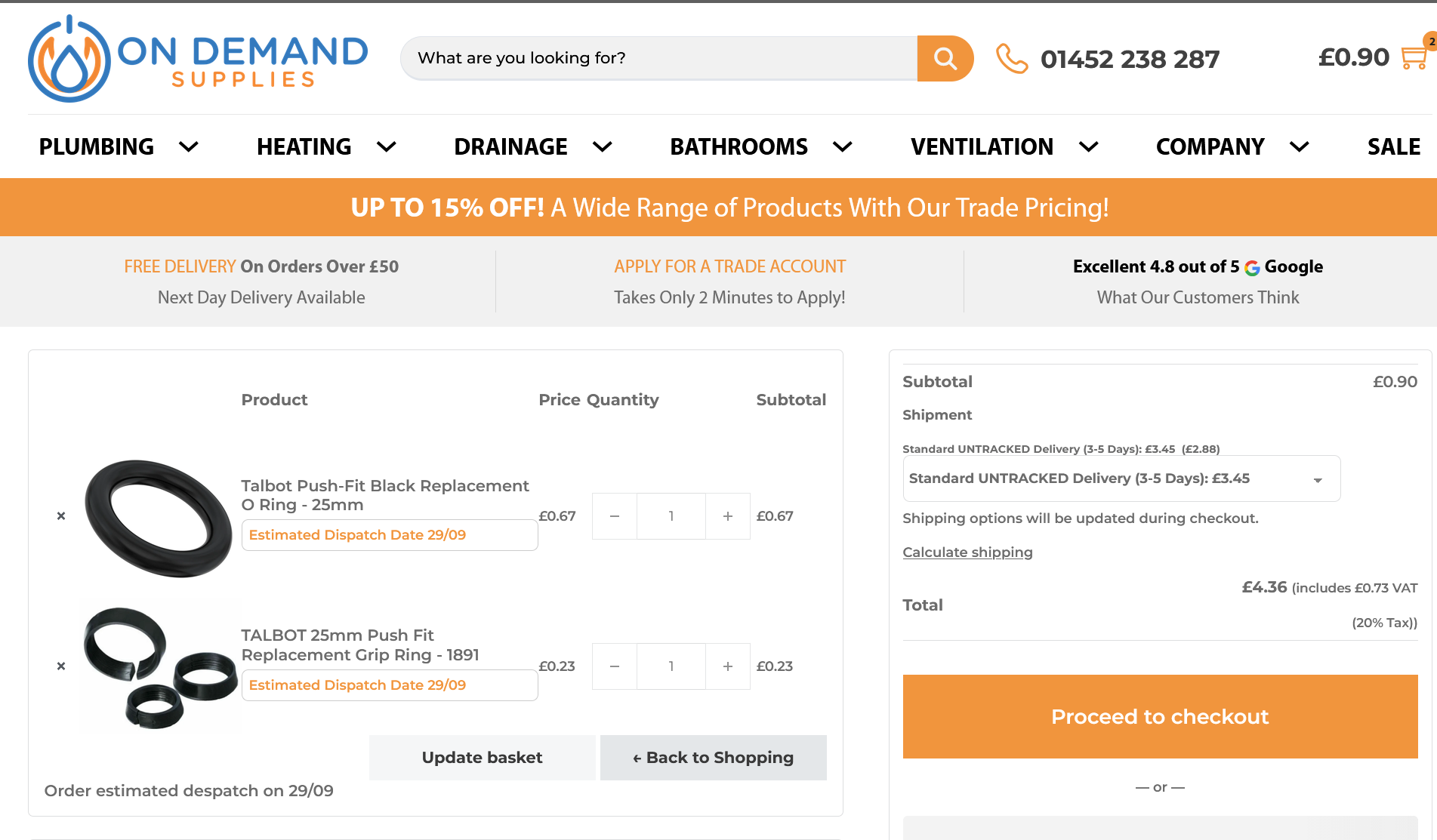Click the Grip Ring quantity input field
The image size is (1437, 840).
click(671, 666)
